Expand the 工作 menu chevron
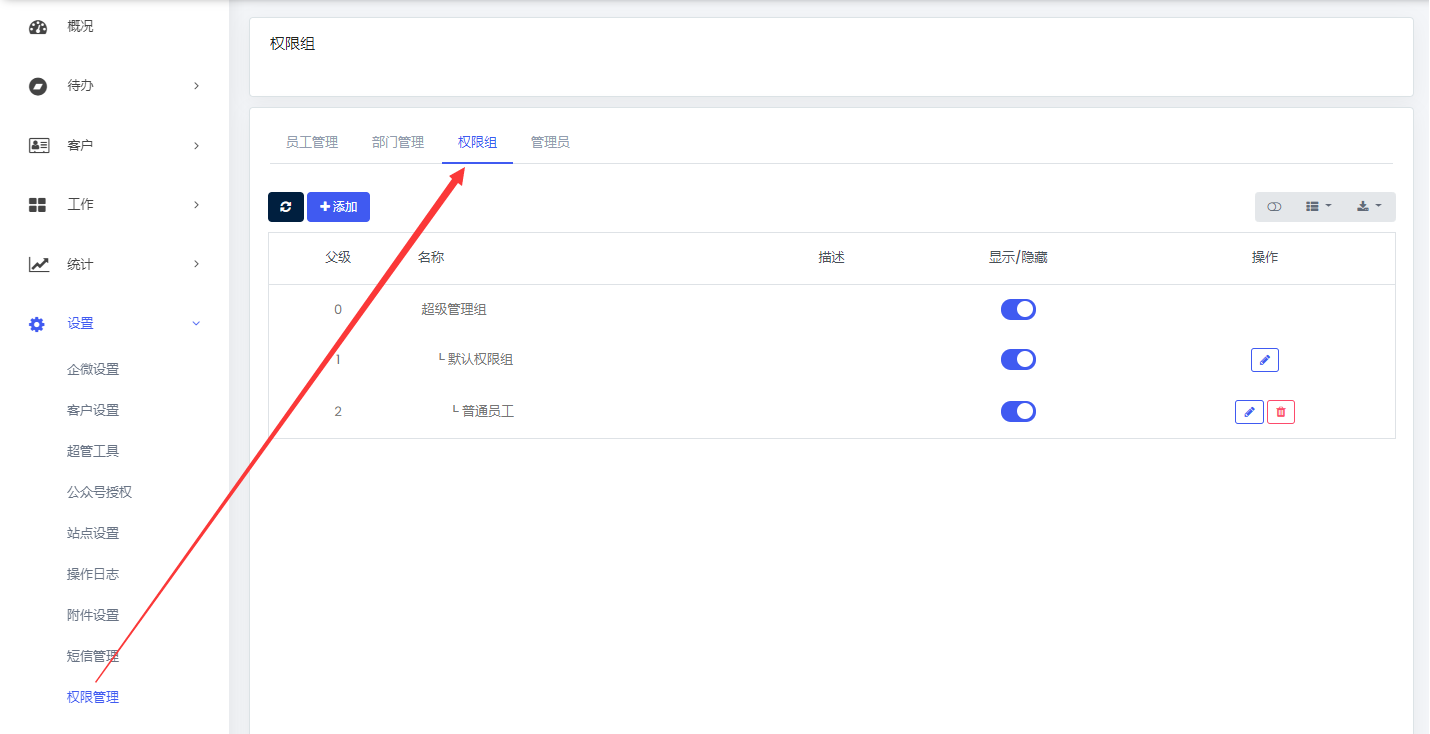1430x734 pixels. point(197,205)
